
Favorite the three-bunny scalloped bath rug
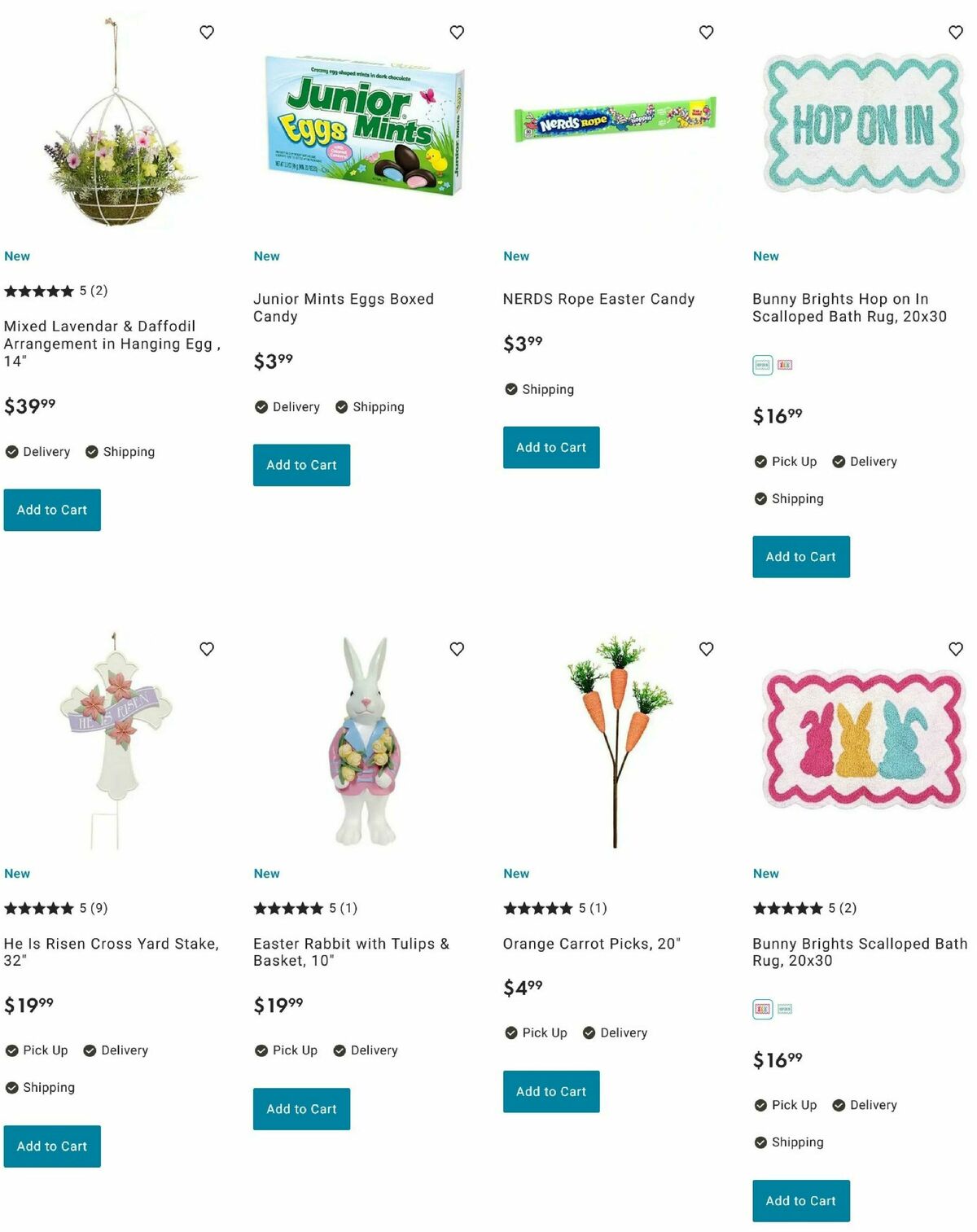pyautogui.click(x=956, y=649)
